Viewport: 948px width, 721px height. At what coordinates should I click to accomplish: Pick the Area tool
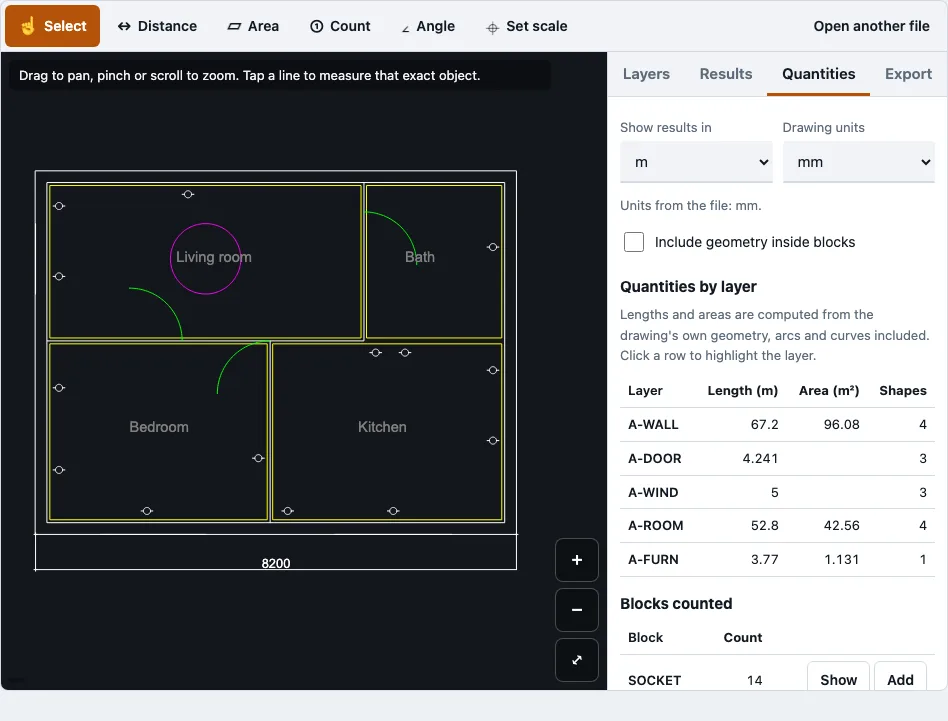[253, 26]
